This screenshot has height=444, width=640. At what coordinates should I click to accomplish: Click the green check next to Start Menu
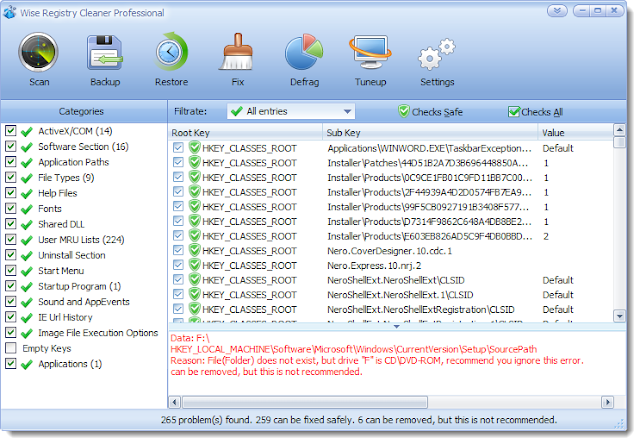click(27, 271)
